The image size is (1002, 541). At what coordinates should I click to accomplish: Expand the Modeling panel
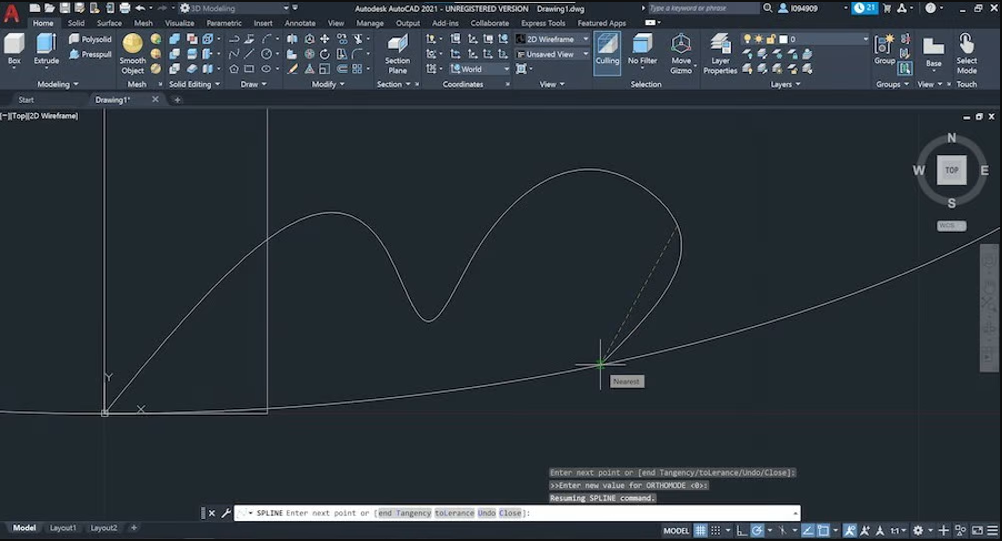click(58, 84)
